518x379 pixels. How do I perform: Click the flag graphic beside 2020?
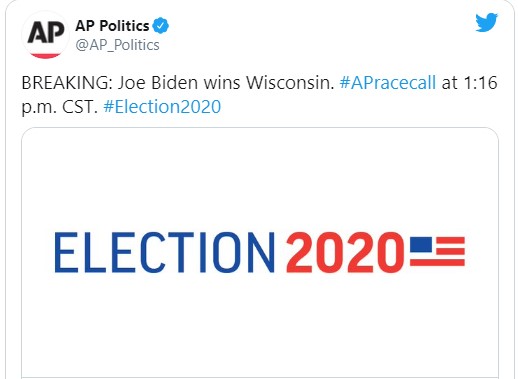[x=437, y=251]
